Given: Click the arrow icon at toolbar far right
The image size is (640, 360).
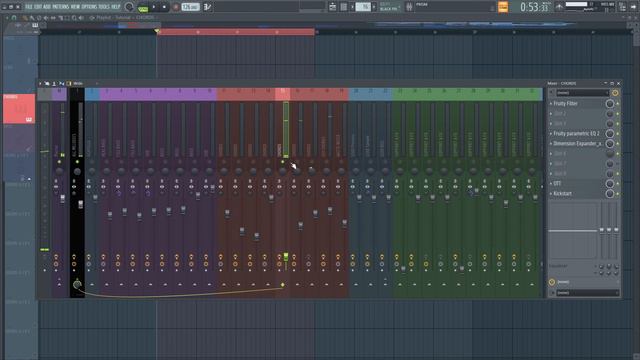Looking at the screenshot, I should (633, 7).
